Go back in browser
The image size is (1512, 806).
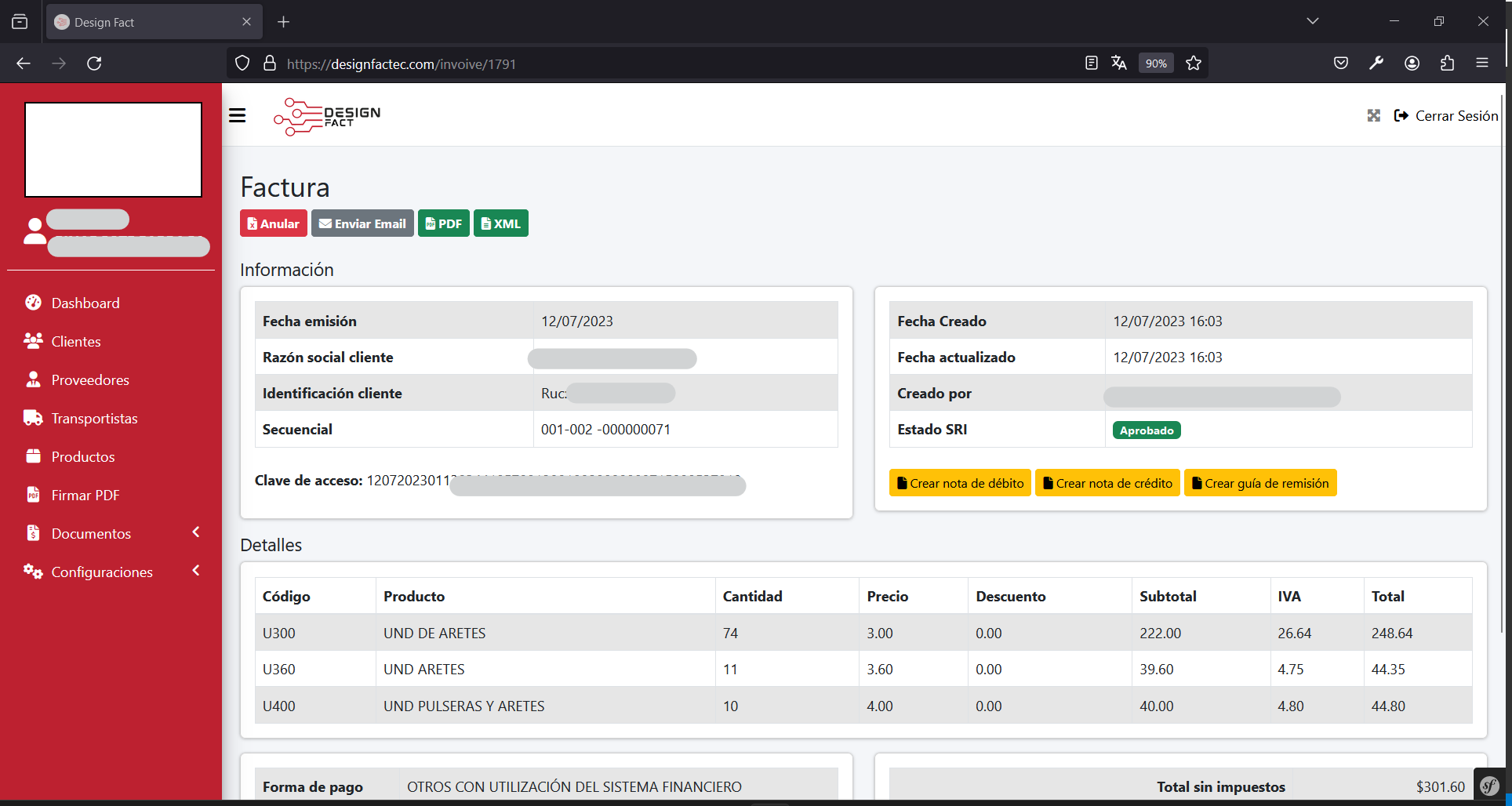coord(24,64)
